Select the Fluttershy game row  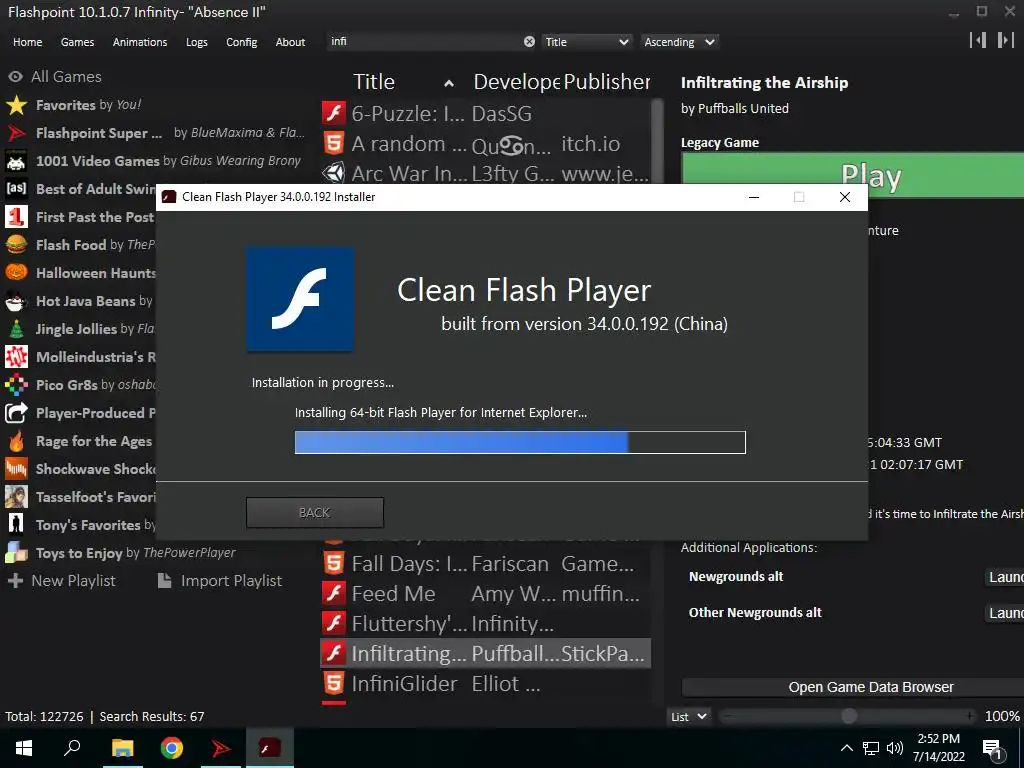[485, 624]
